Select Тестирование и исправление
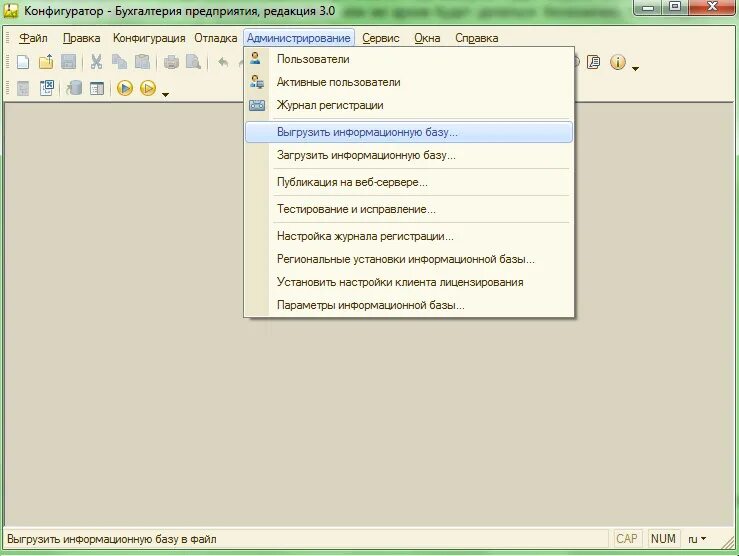Screen dimensions: 739x556 (409, 209)
